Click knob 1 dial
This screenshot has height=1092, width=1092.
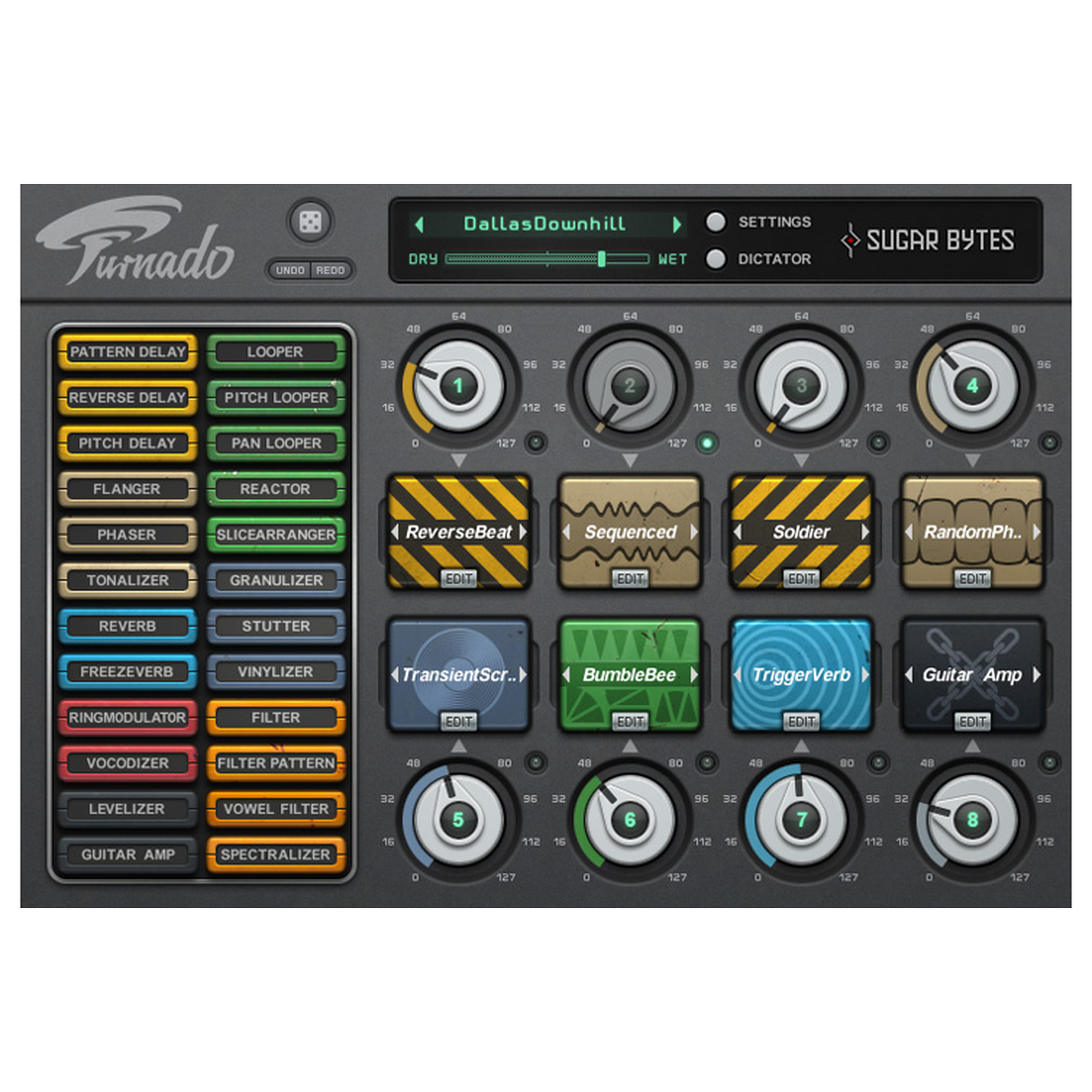[459, 386]
